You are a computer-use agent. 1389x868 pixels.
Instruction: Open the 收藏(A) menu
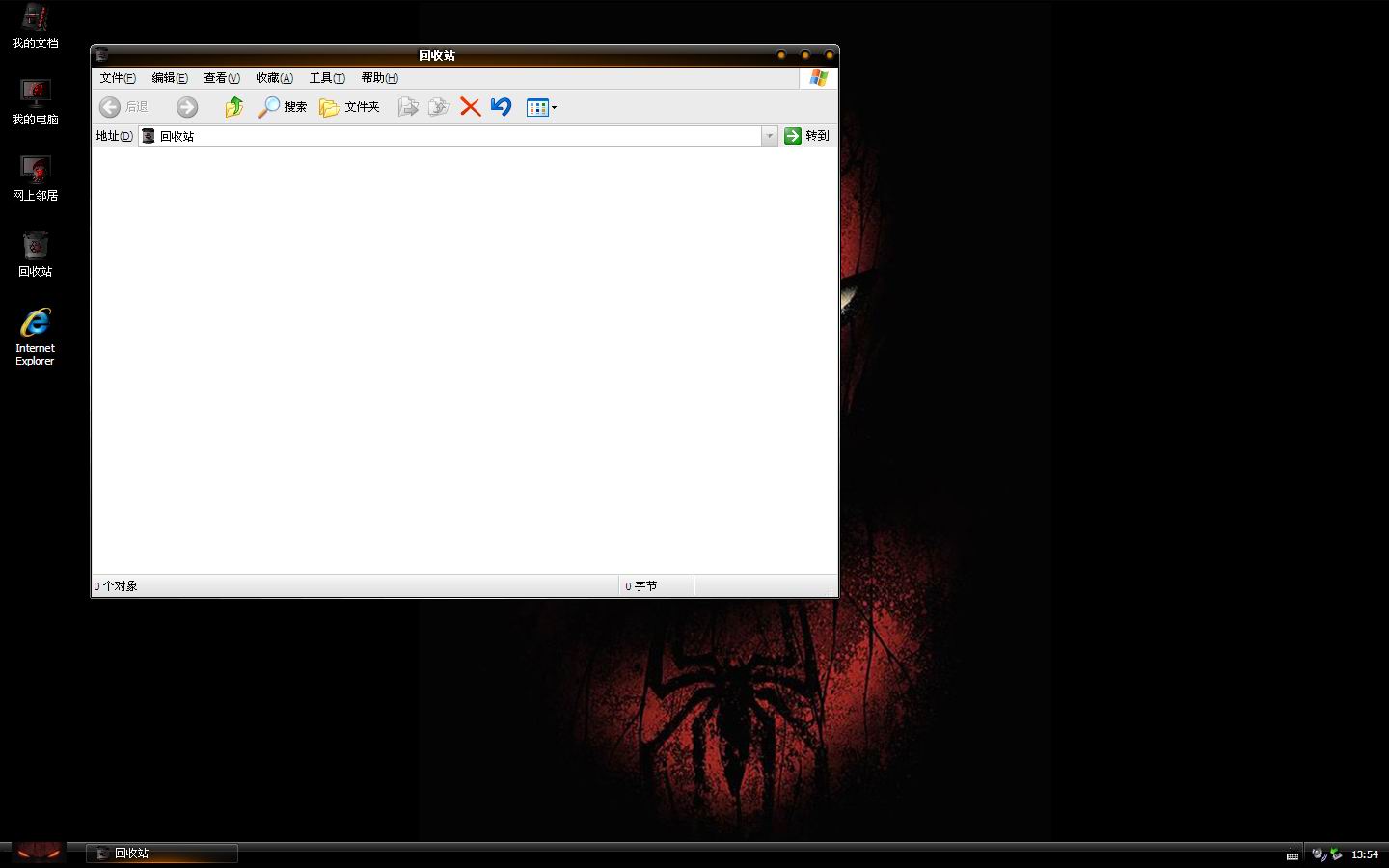[274, 78]
